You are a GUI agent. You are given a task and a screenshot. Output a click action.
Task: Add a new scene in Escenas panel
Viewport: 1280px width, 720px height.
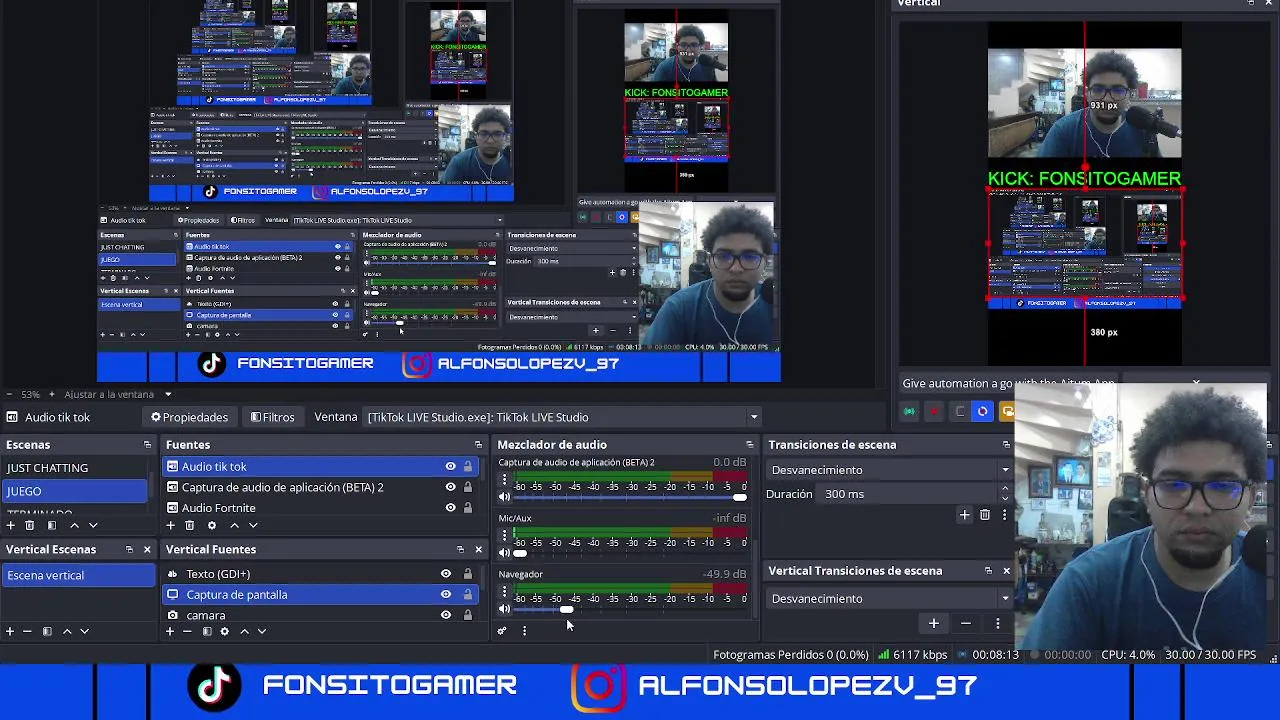10,525
